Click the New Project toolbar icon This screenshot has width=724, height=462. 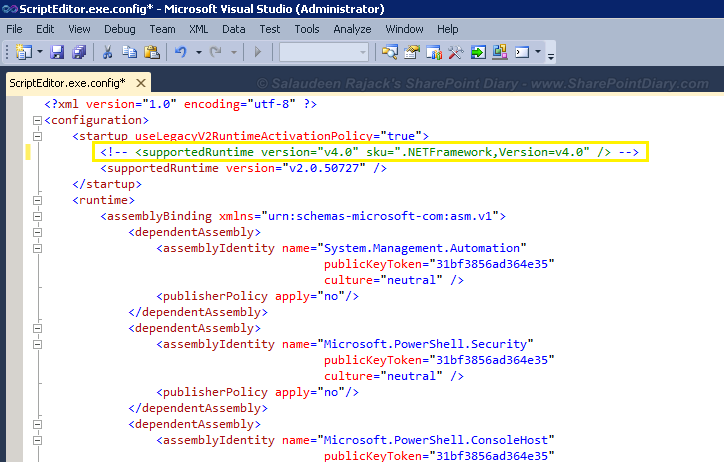(x=24, y=52)
